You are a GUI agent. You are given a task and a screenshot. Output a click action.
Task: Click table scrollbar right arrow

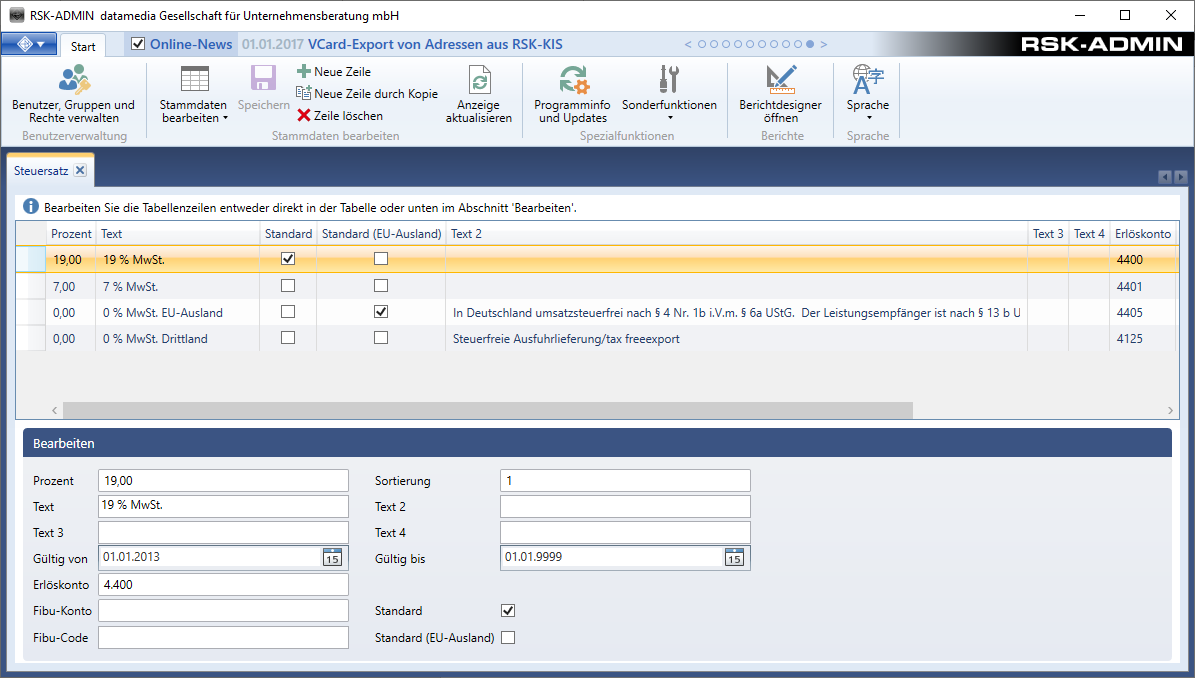[1171, 411]
